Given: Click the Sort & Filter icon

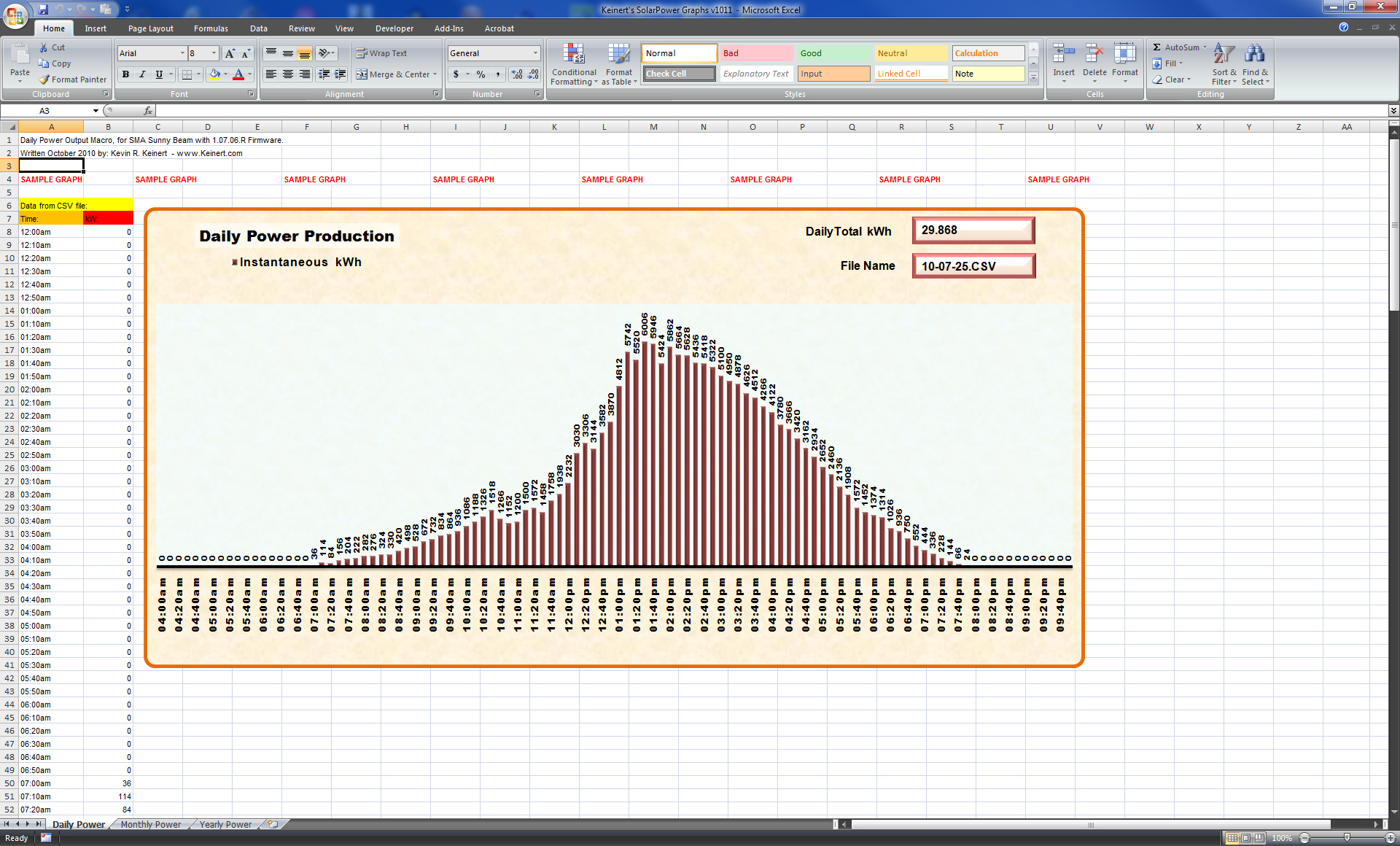Looking at the screenshot, I should (1224, 55).
